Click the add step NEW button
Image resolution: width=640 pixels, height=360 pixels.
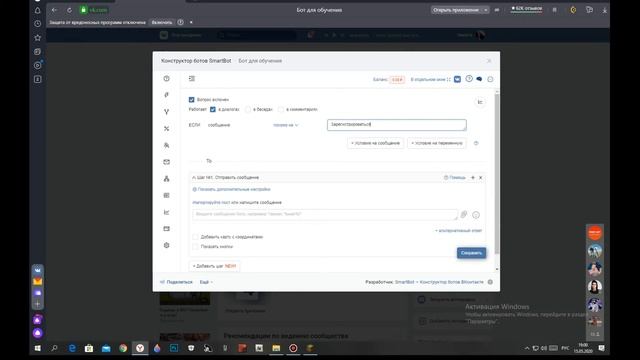[214, 266]
